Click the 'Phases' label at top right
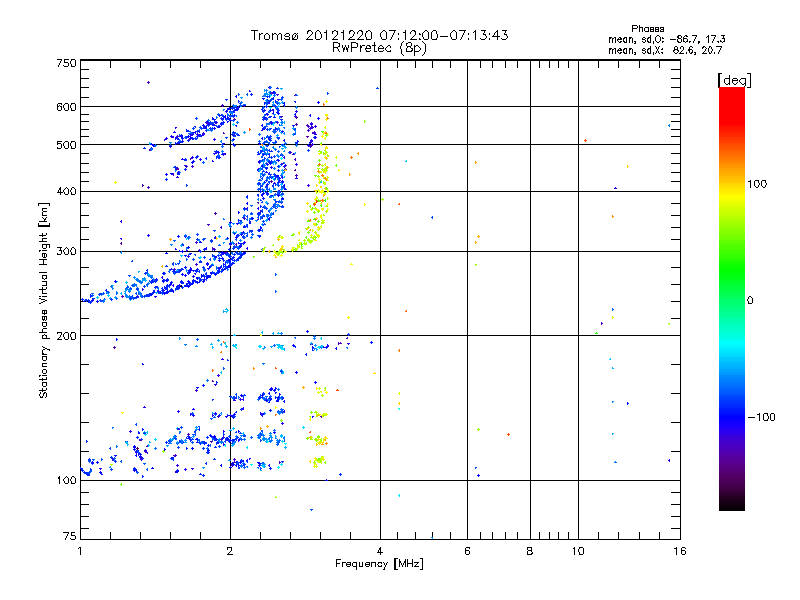The width and height of the screenshot is (800, 600). pos(647,29)
